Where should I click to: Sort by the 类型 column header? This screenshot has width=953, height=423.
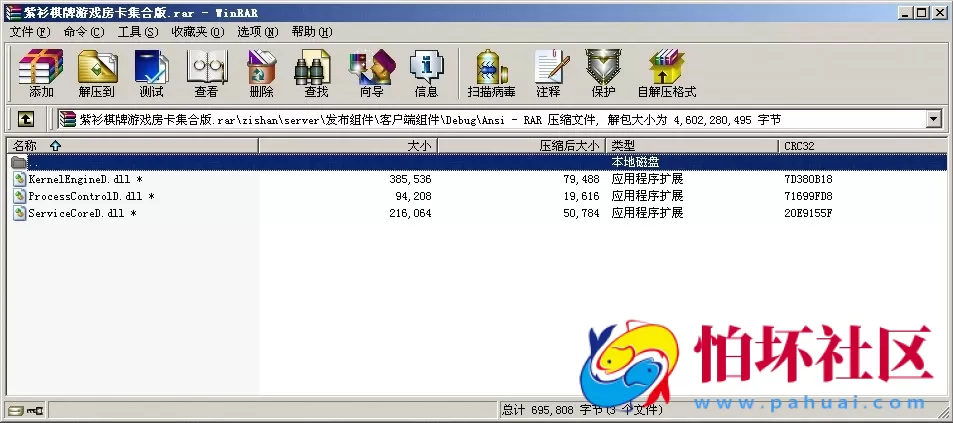coord(692,146)
